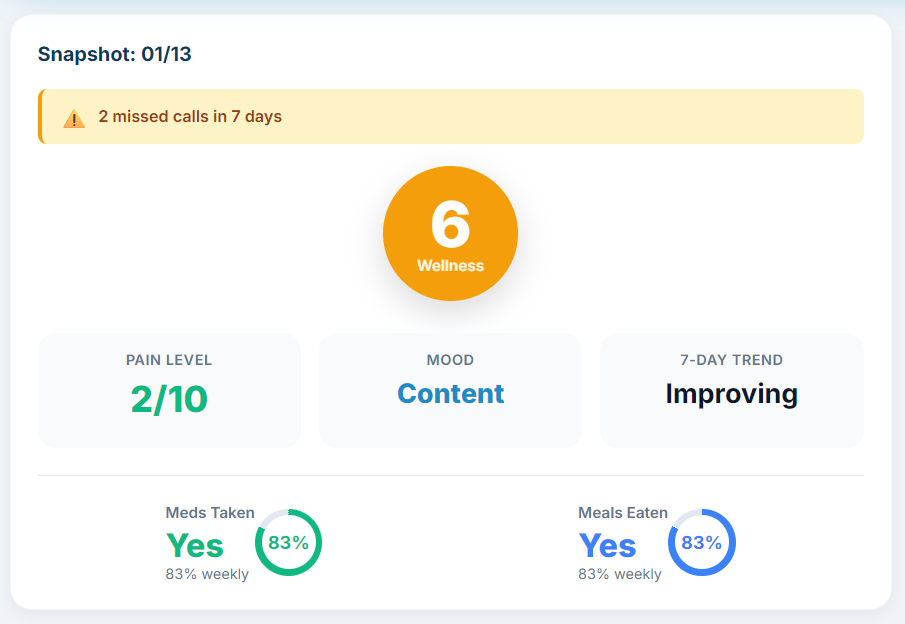The width and height of the screenshot is (905, 624).
Task: Click the PAIN LEVEL heading
Action: click(169, 360)
